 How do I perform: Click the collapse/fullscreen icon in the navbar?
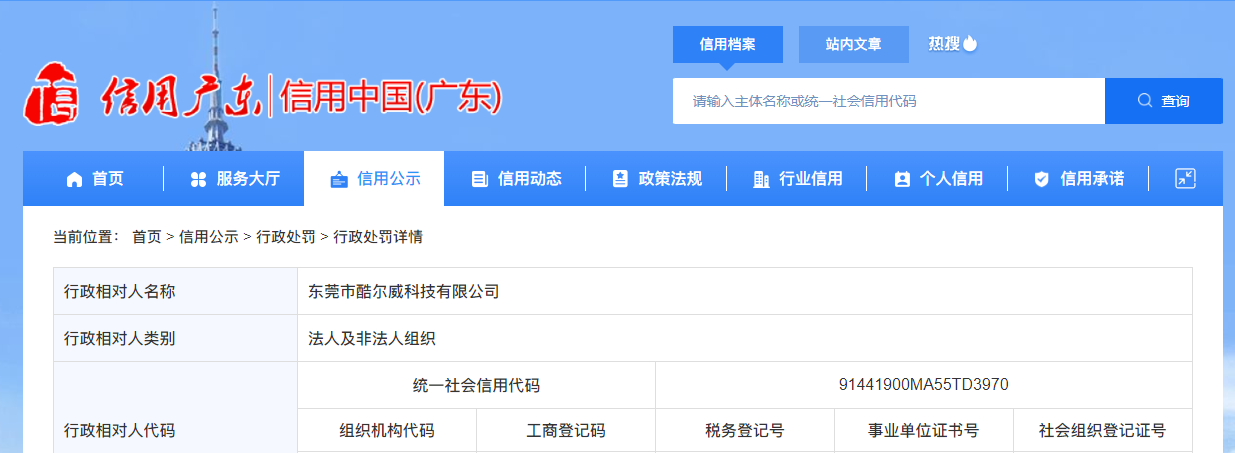pos(1185,179)
